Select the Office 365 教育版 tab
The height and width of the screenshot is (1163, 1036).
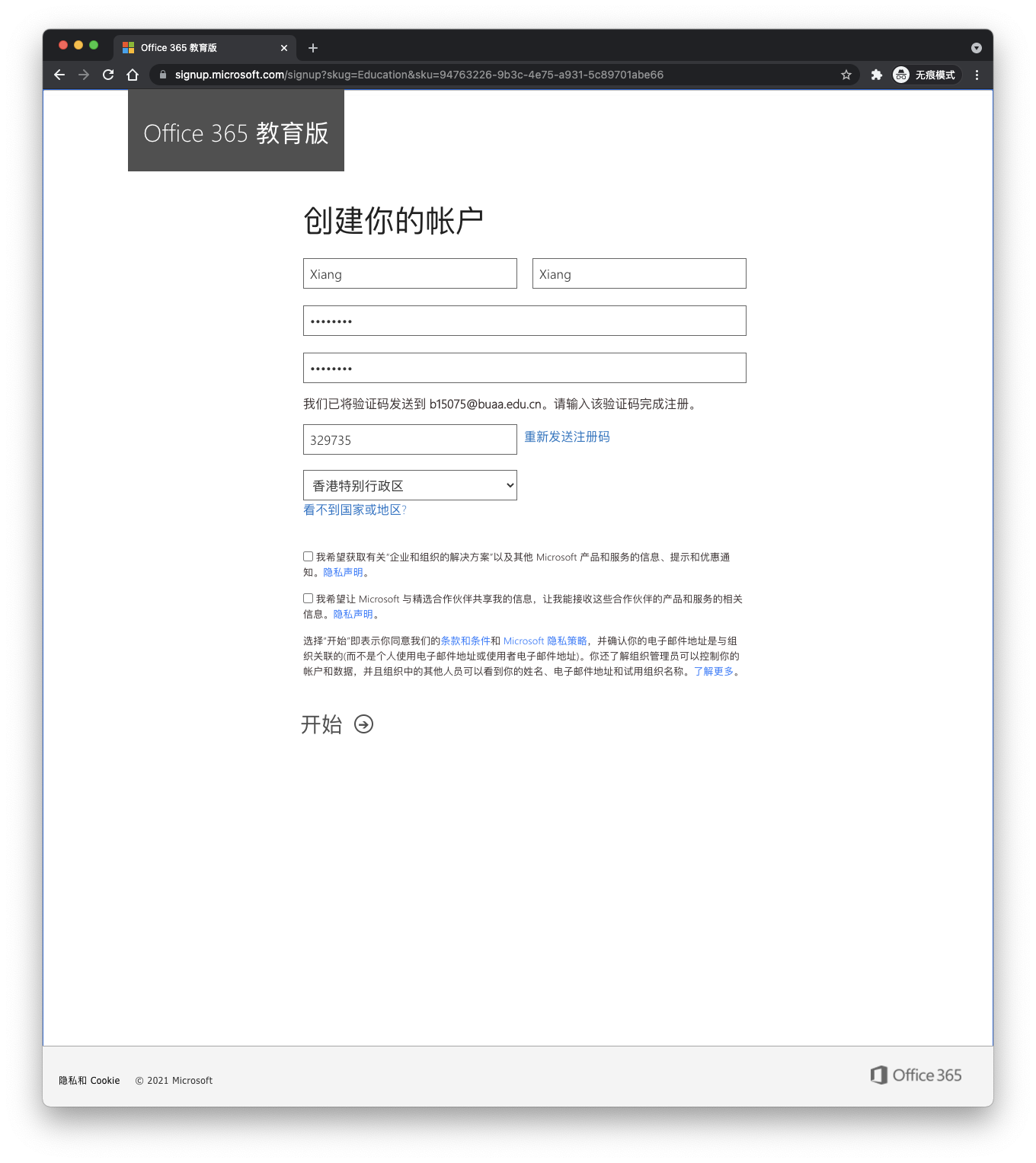[205, 47]
